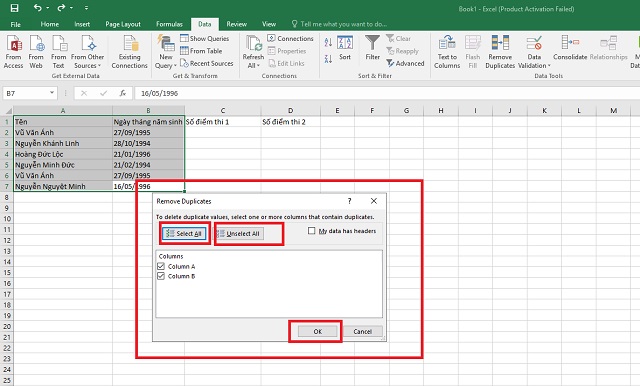Viewport: 640px width, 386px height.
Task: Select cell Số điểm thi 2
Action: click(291, 122)
